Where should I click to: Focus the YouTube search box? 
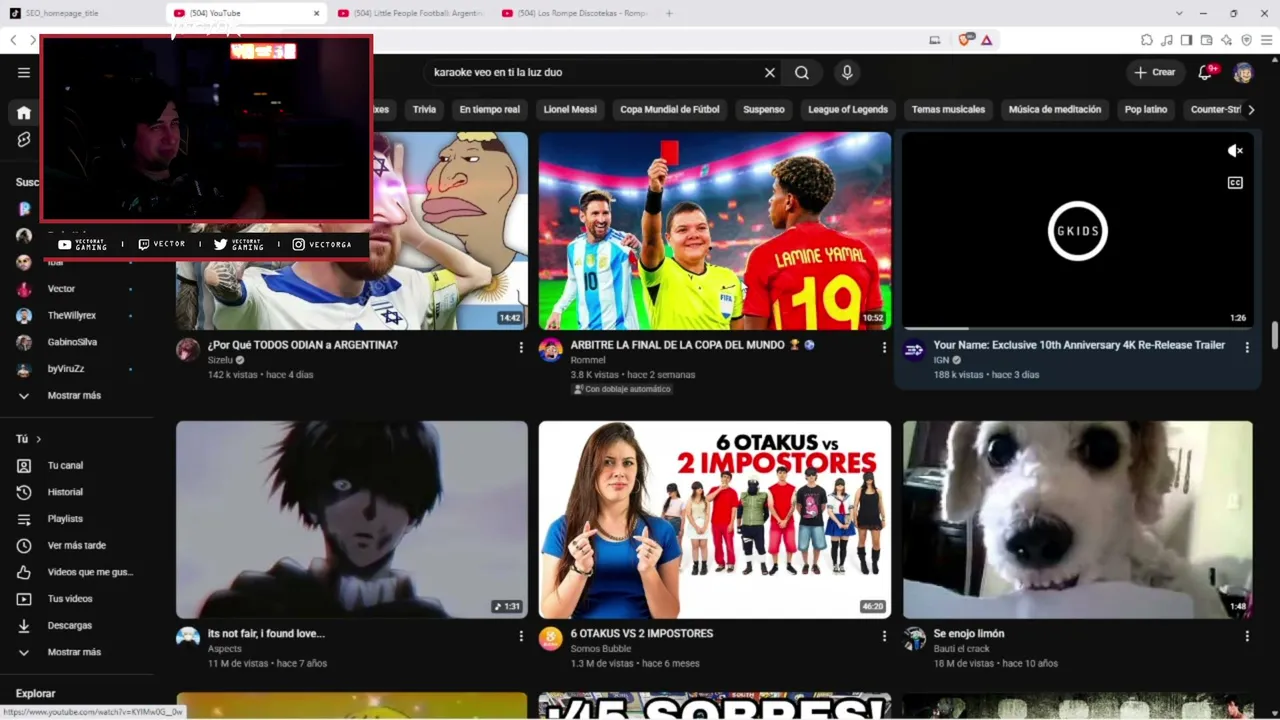(x=594, y=72)
